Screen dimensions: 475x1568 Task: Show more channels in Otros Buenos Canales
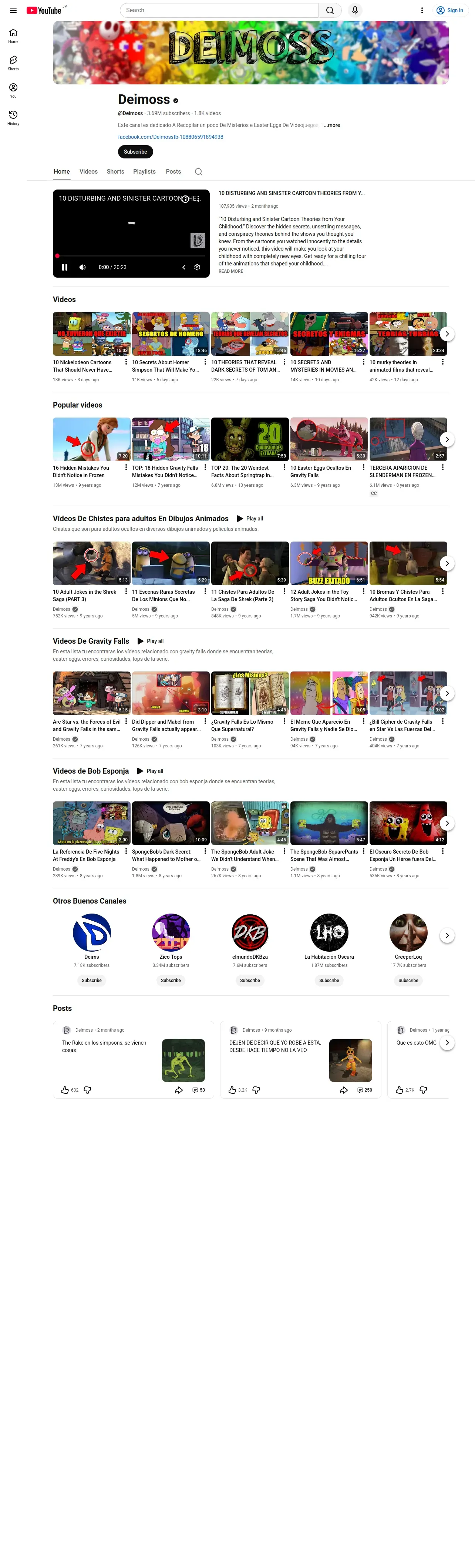[447, 935]
